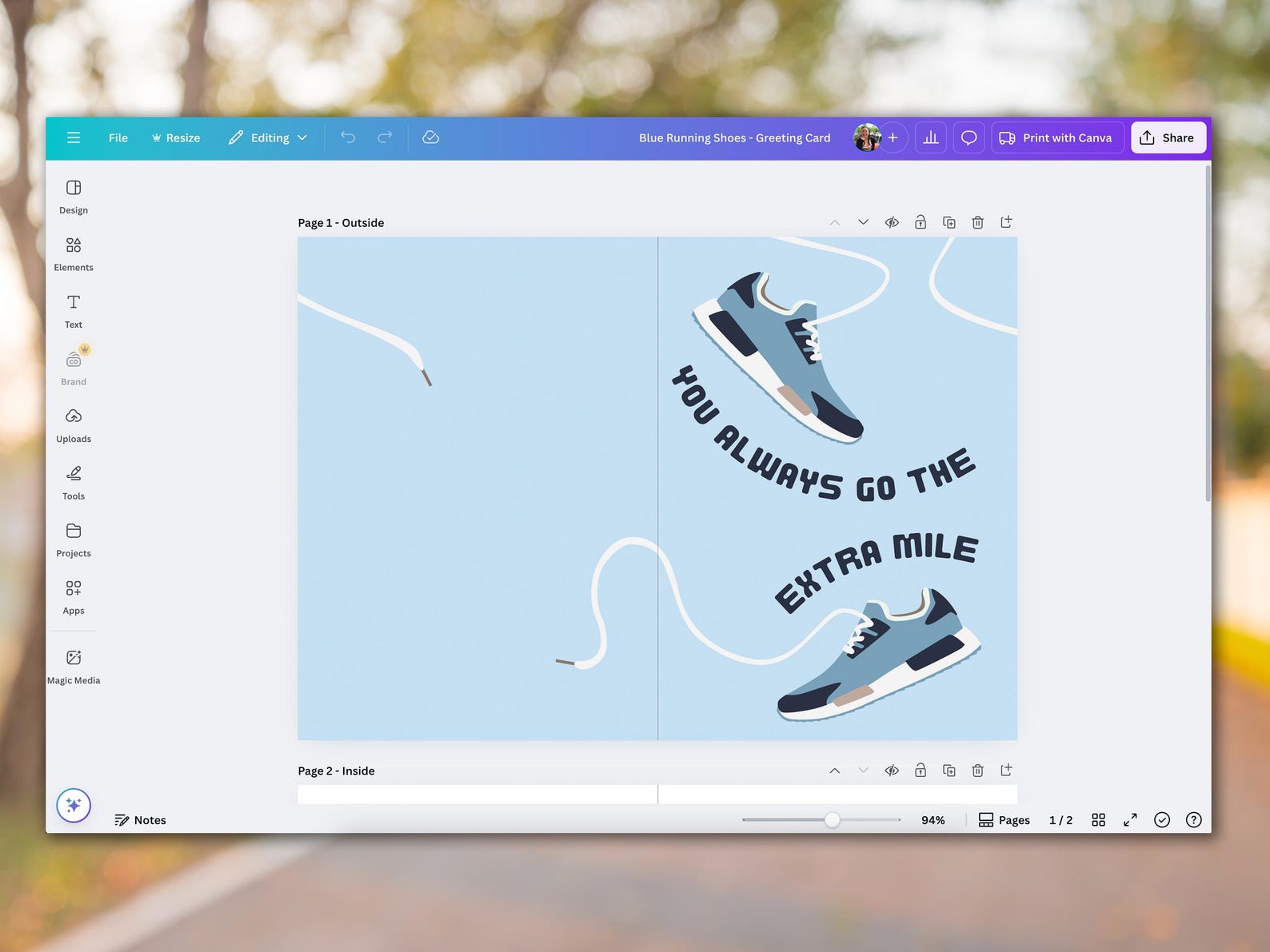The height and width of the screenshot is (952, 1270).
Task: Open Notes at the bottom bar
Action: (x=140, y=820)
